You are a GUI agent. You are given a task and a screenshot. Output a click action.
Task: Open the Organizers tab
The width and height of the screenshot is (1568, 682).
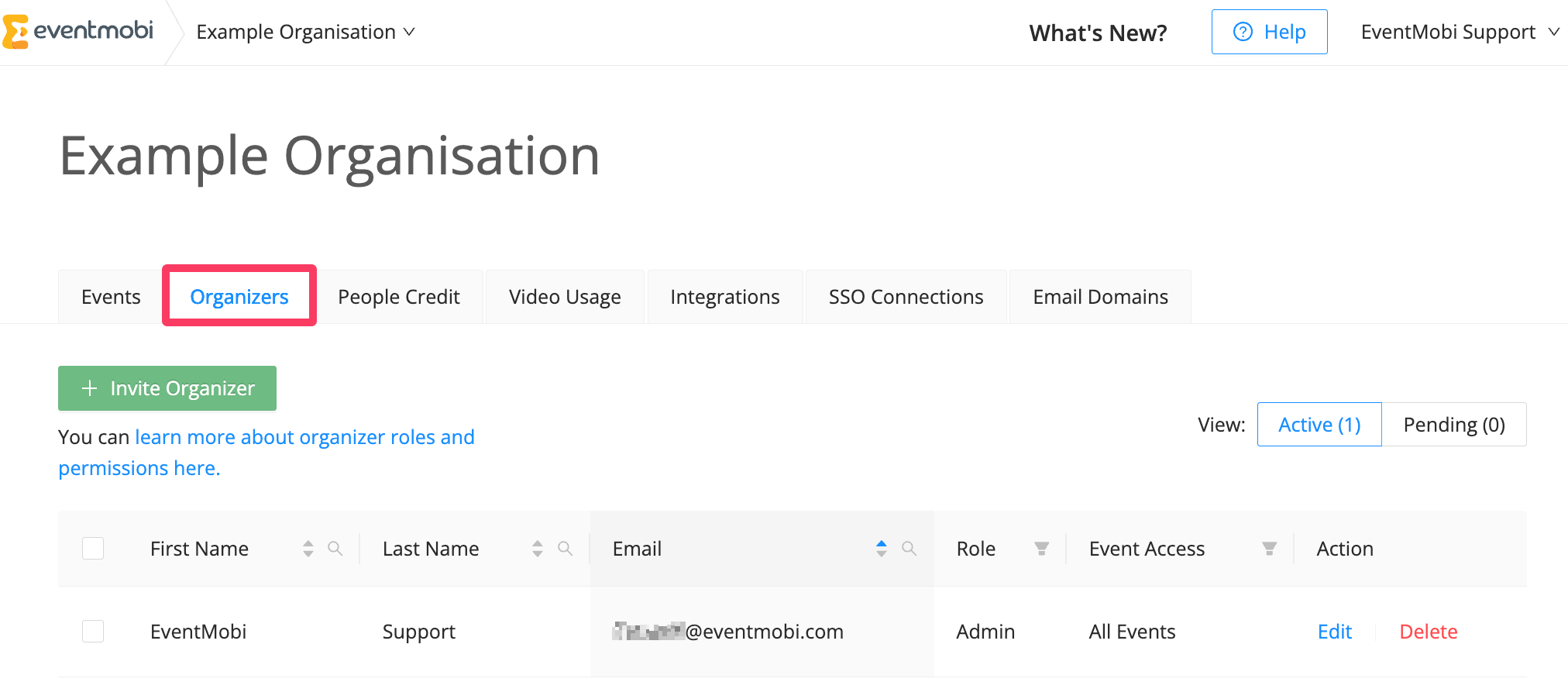click(239, 297)
